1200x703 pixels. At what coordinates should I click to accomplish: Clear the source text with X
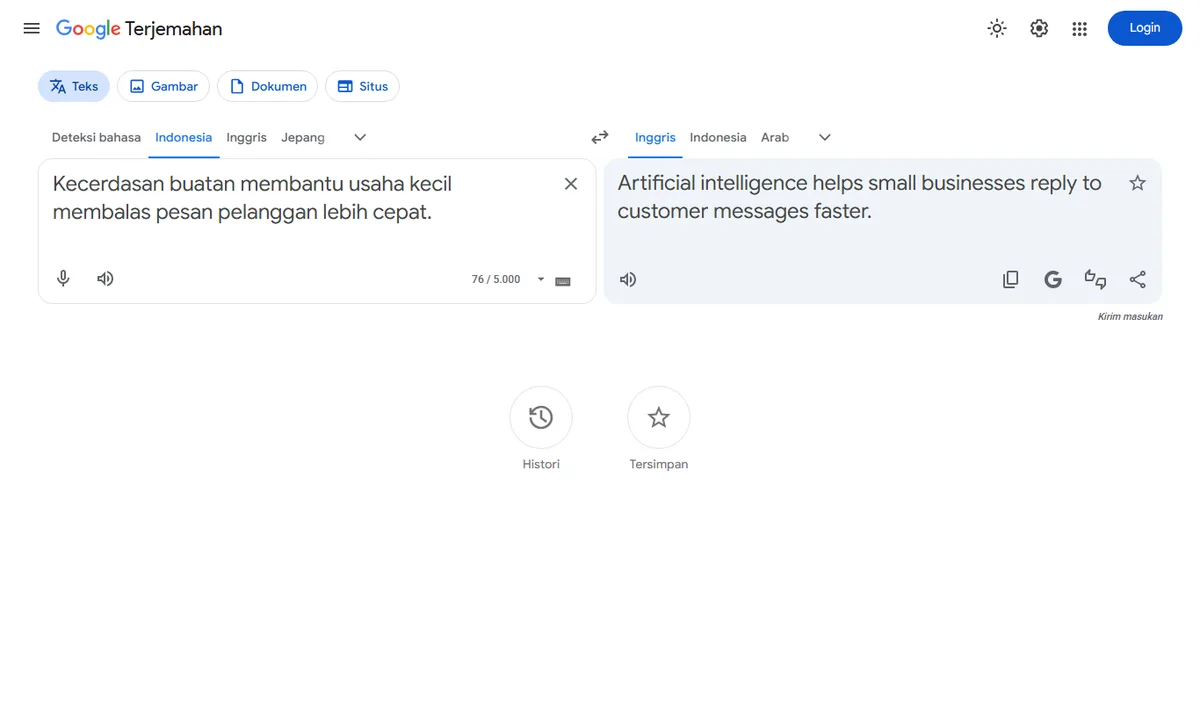coord(571,184)
